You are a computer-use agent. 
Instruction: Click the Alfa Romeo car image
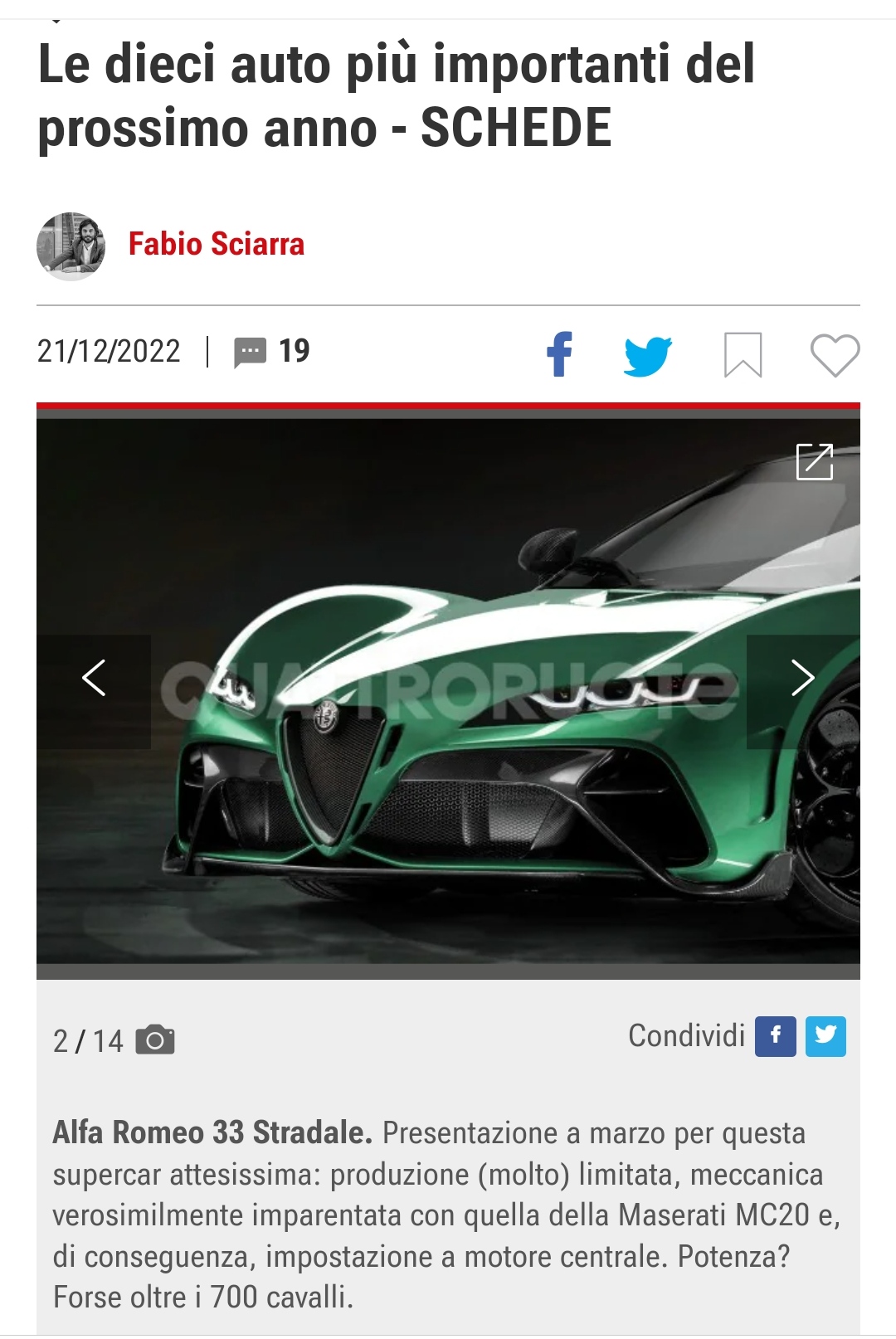click(448, 691)
